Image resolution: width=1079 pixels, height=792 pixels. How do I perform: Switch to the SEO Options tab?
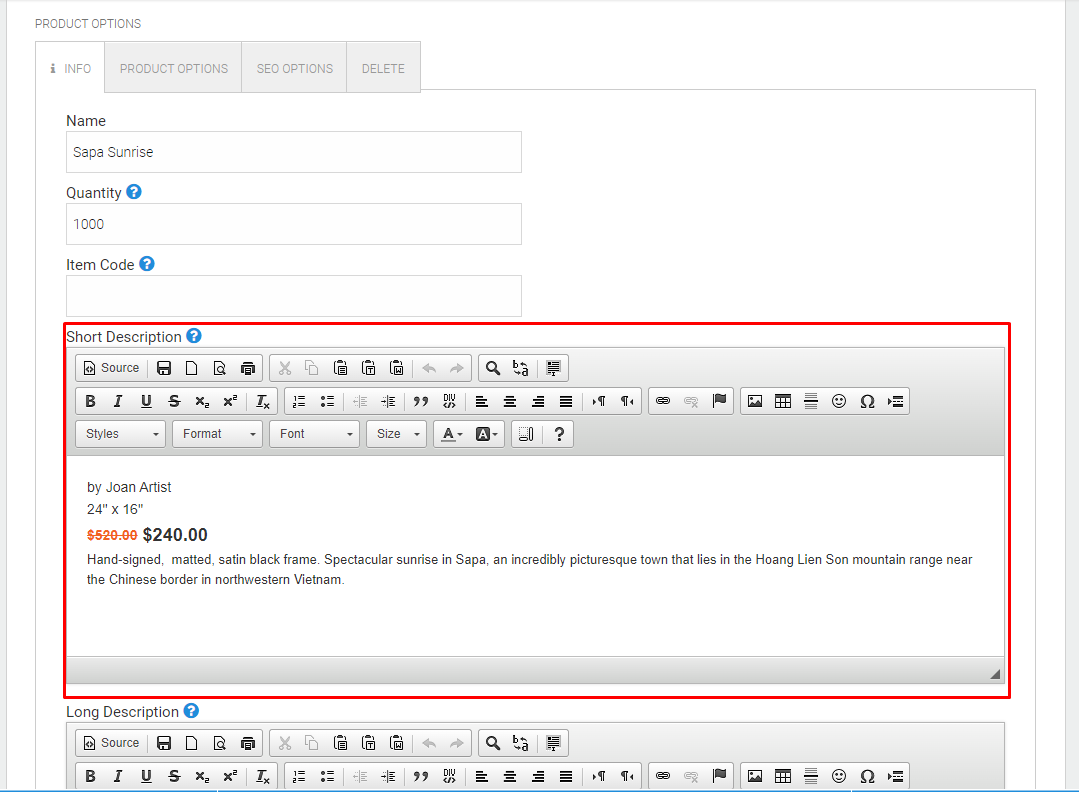(295, 67)
